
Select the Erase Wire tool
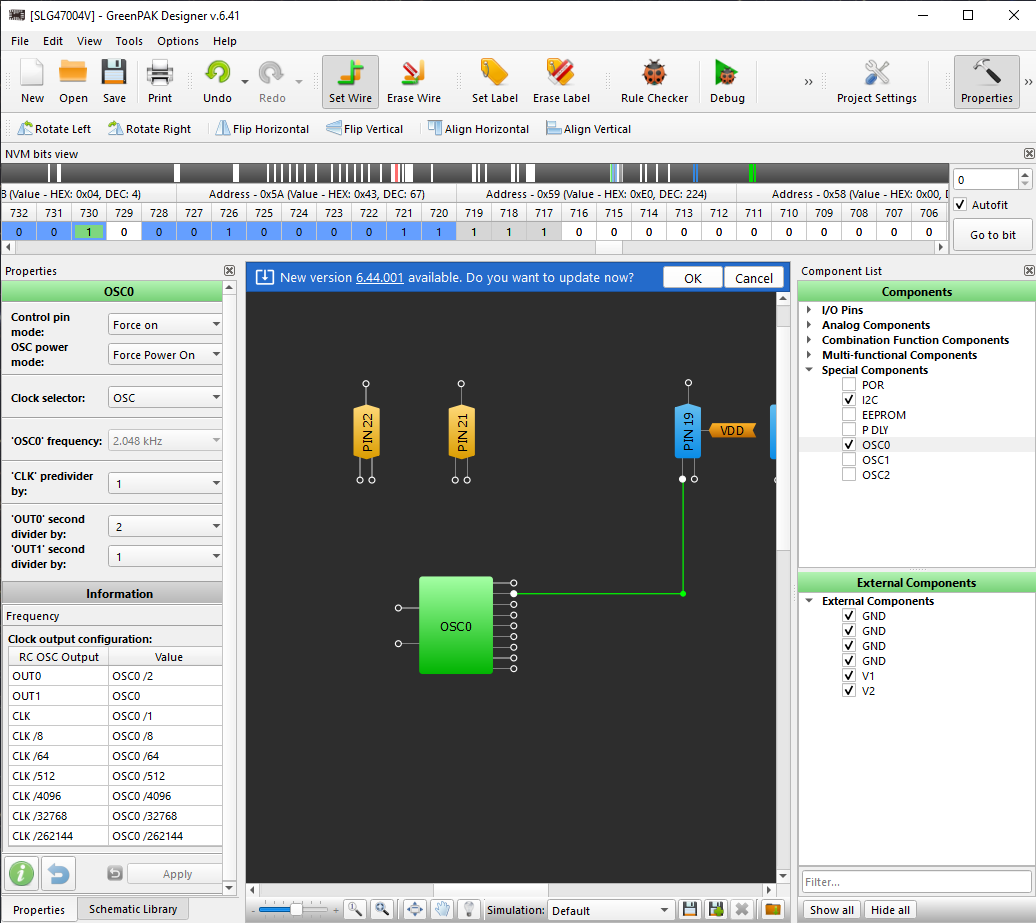click(x=414, y=81)
